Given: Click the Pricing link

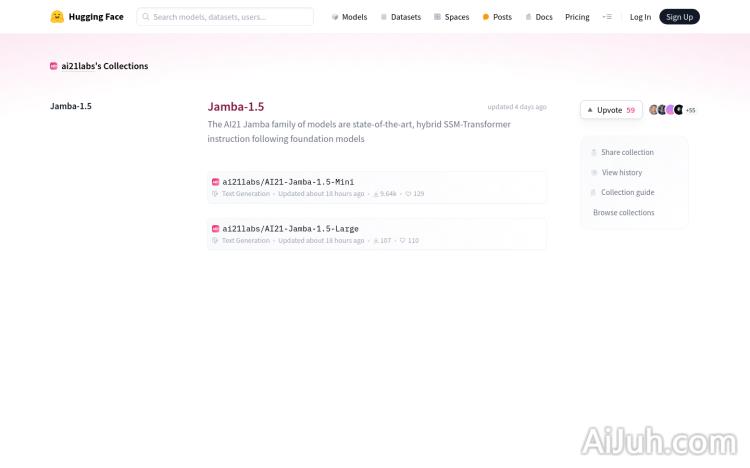Looking at the screenshot, I should click(x=577, y=17).
